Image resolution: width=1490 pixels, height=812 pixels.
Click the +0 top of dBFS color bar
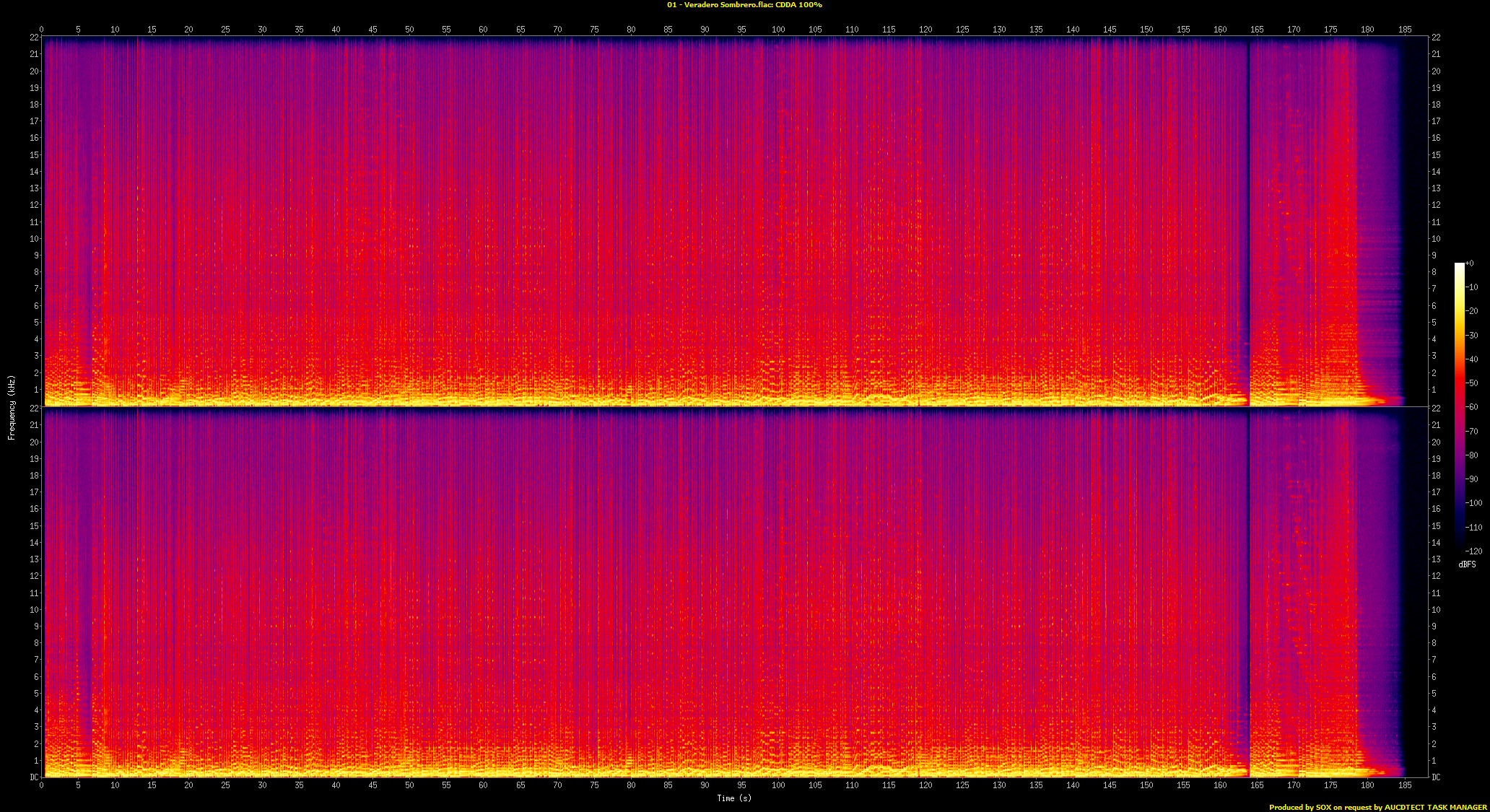[x=1468, y=263]
